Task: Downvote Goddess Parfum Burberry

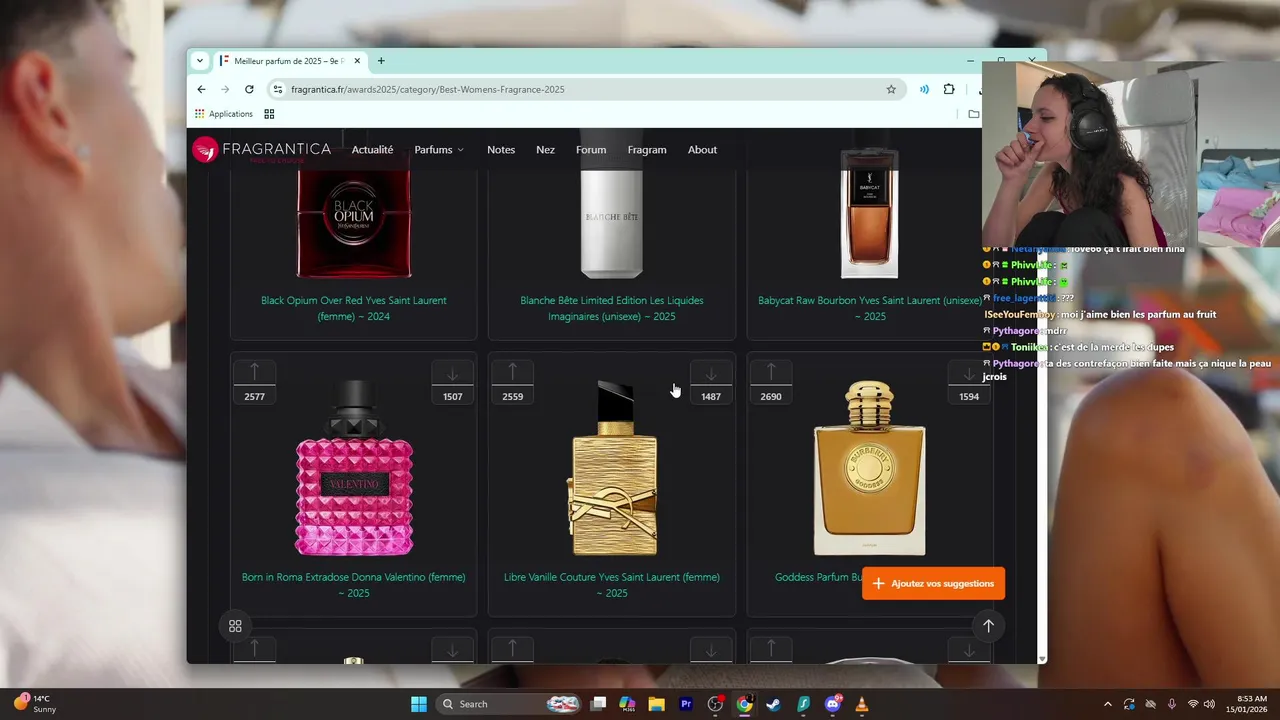Action: [x=968, y=372]
